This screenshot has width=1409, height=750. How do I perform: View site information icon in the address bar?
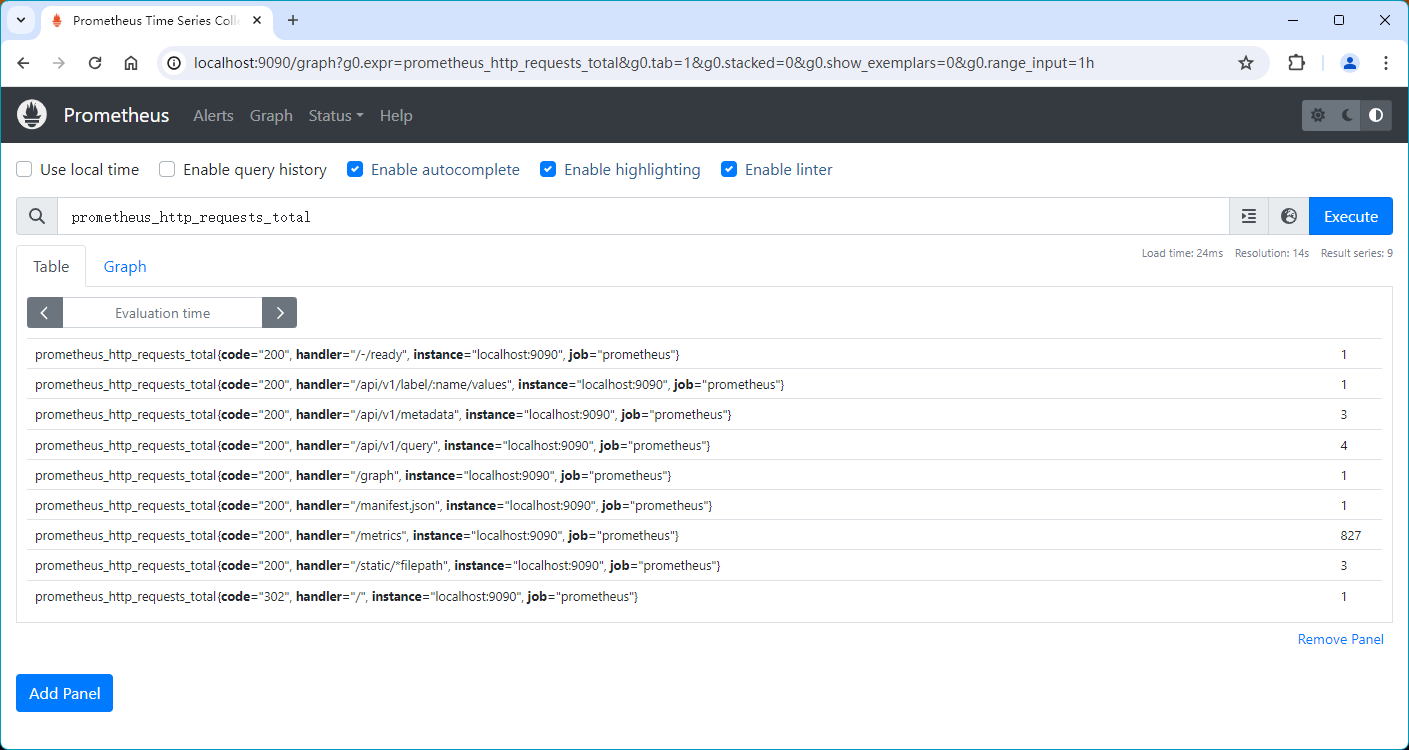click(175, 63)
